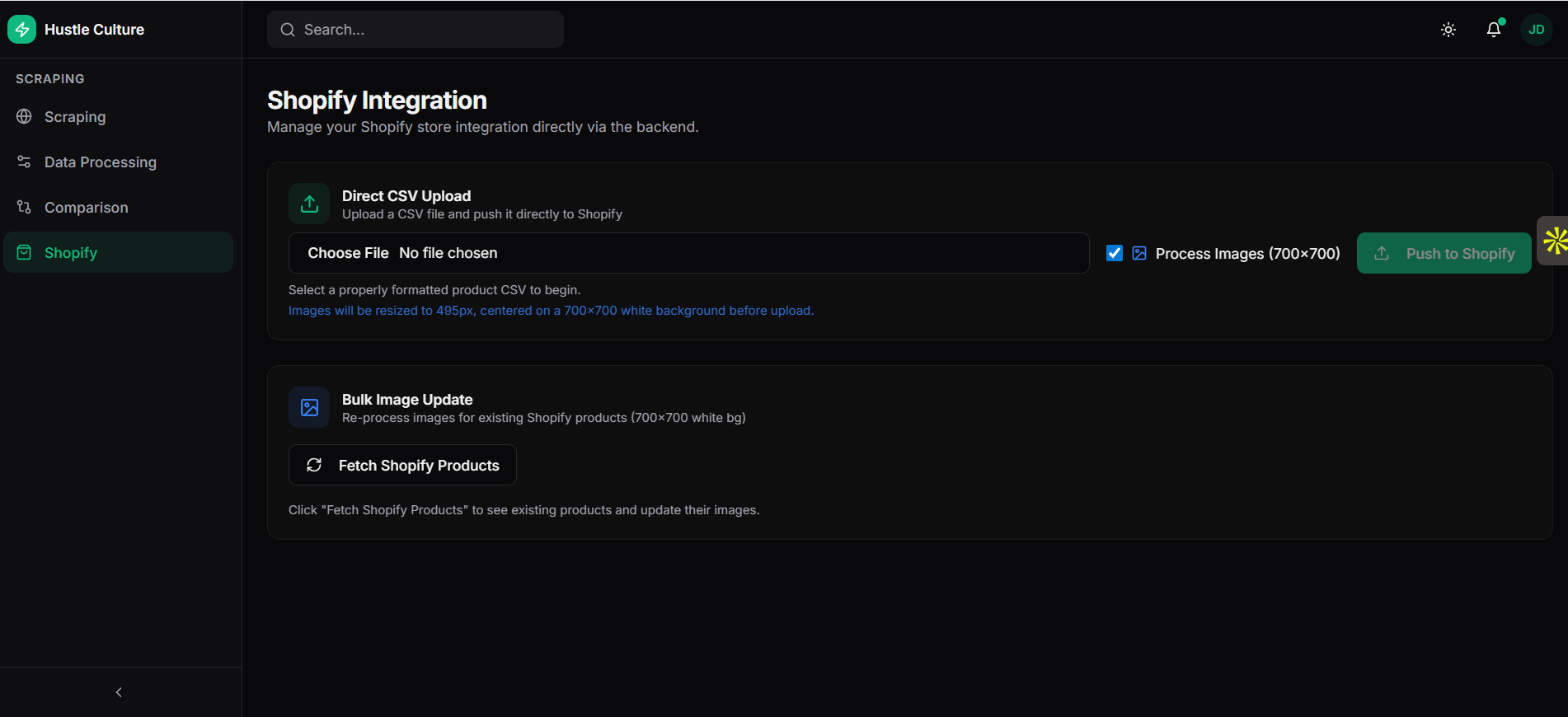Click the Scraping globe icon

tap(24, 116)
